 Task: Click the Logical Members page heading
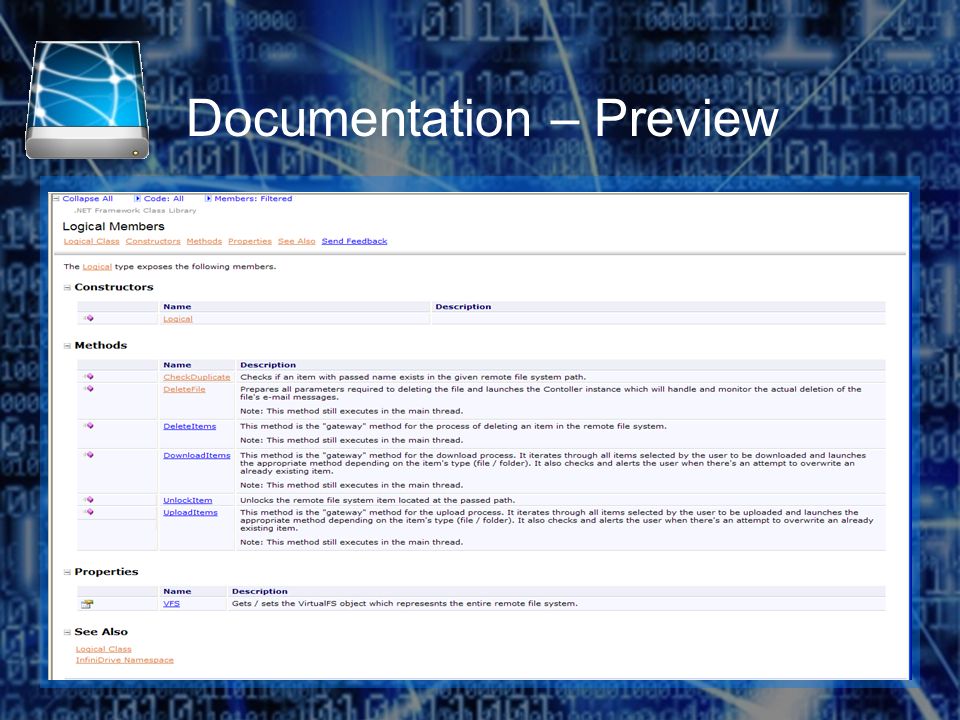click(x=113, y=227)
